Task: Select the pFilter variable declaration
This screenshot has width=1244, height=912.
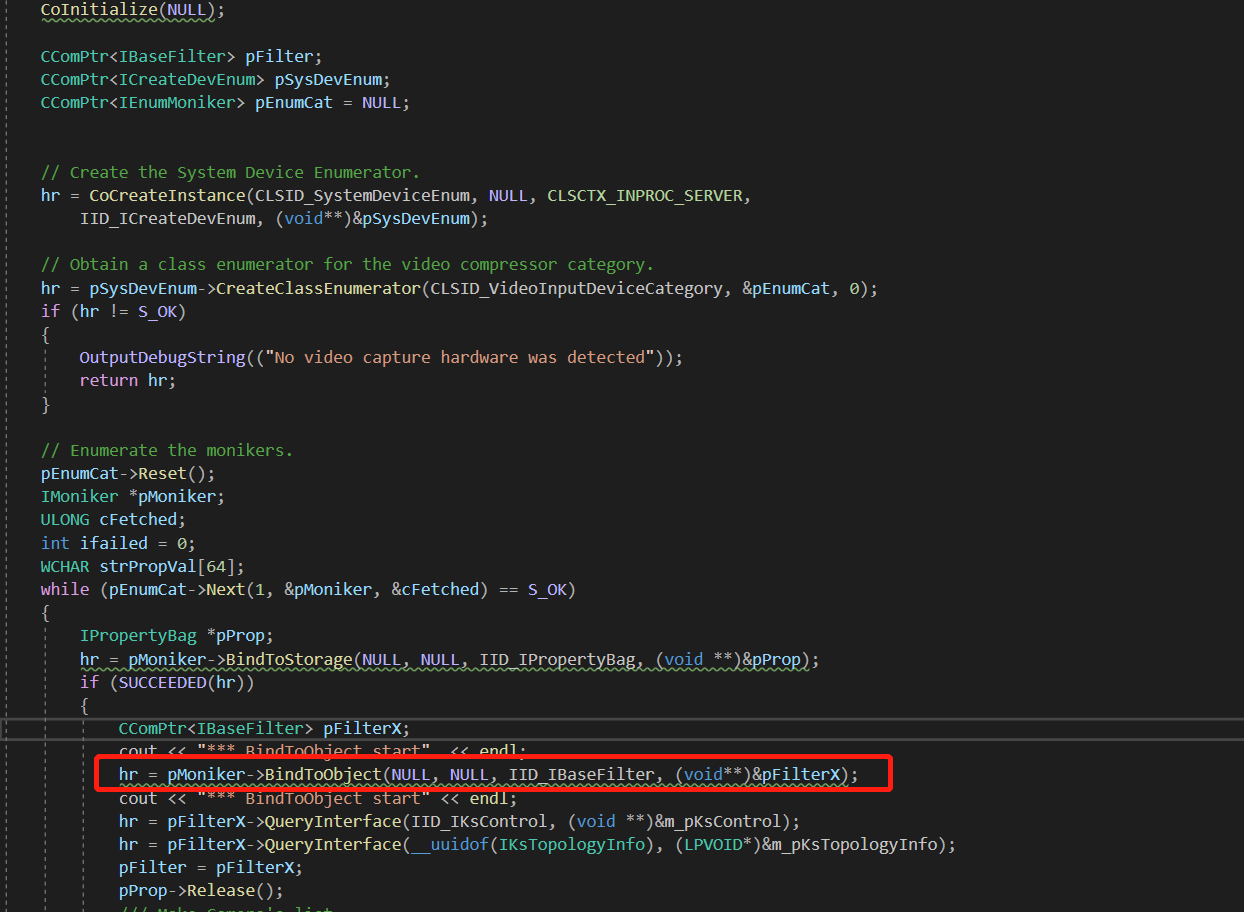Action: point(180,56)
